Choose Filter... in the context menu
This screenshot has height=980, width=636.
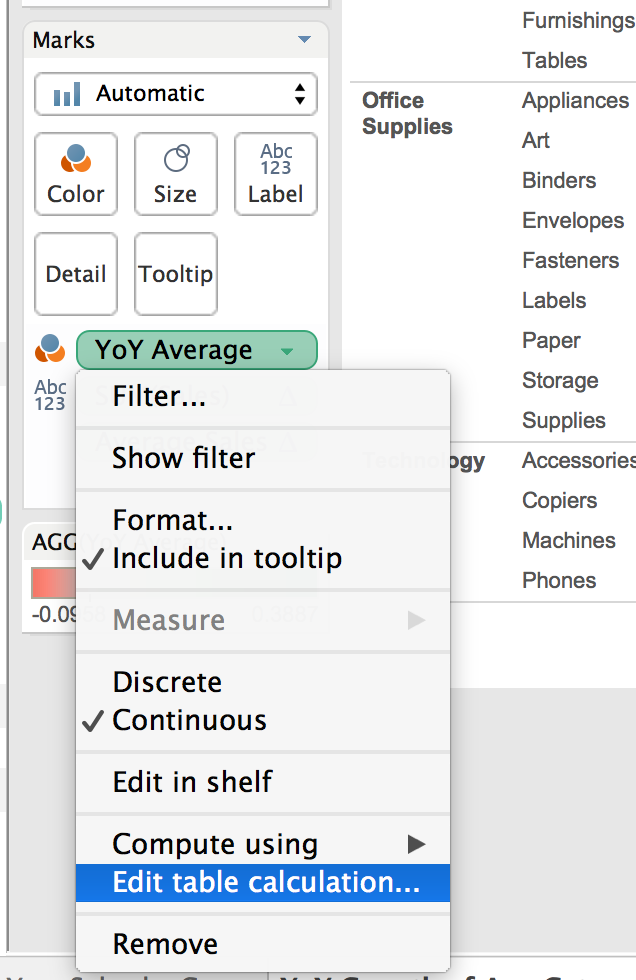[159, 397]
